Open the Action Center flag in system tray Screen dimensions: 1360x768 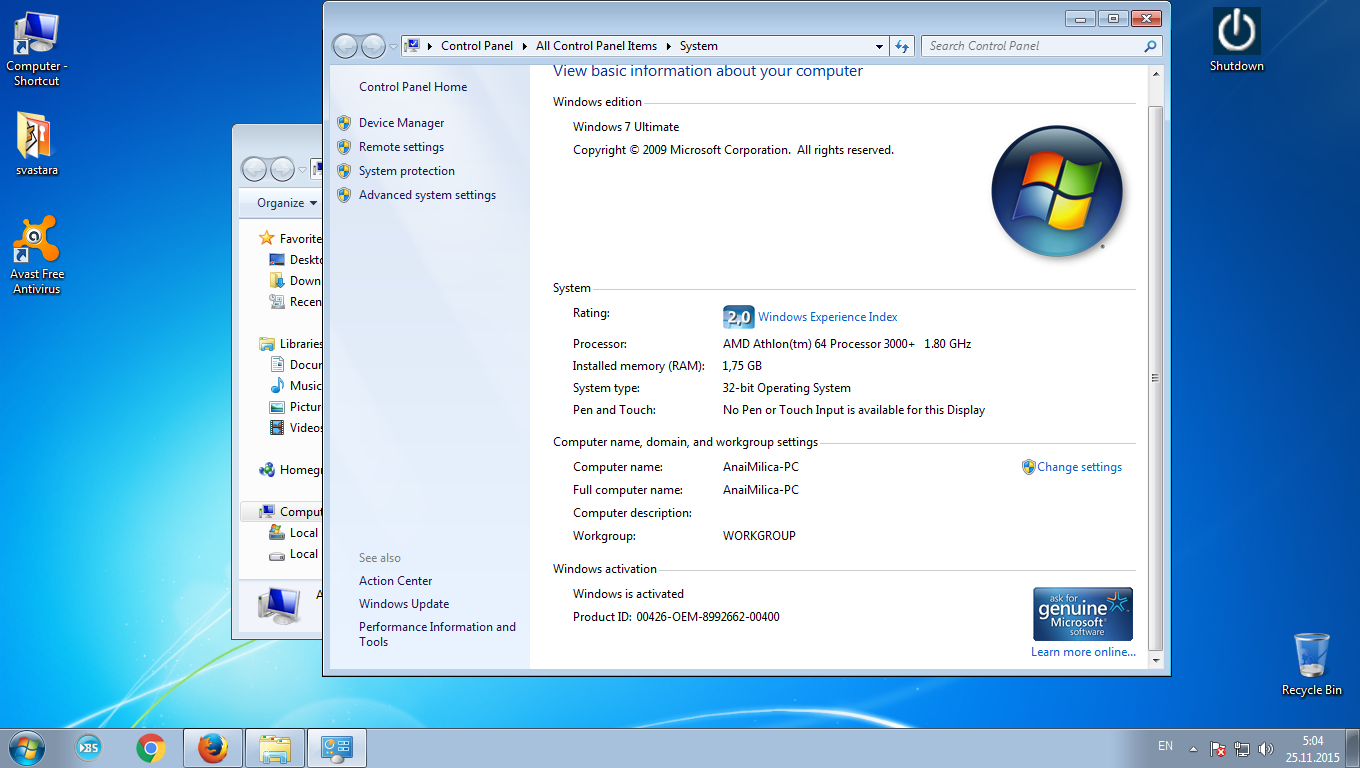pos(1218,748)
